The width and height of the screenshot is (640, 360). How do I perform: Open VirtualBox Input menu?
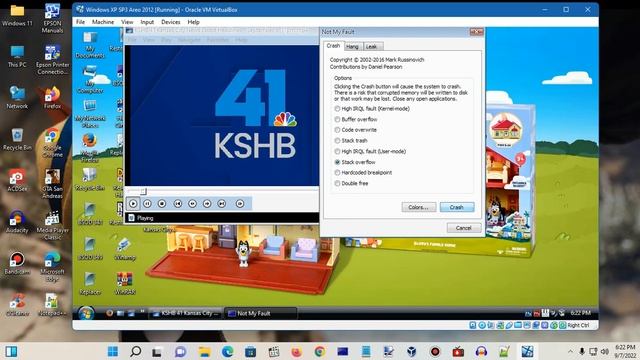point(147,22)
